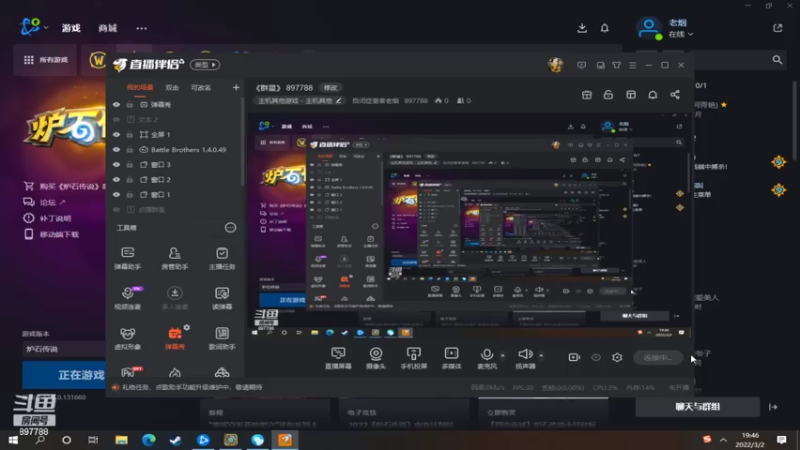800x450 pixels.
Task: Open 游戏版本 炉石传说 dropdown
Action: pos(63,349)
